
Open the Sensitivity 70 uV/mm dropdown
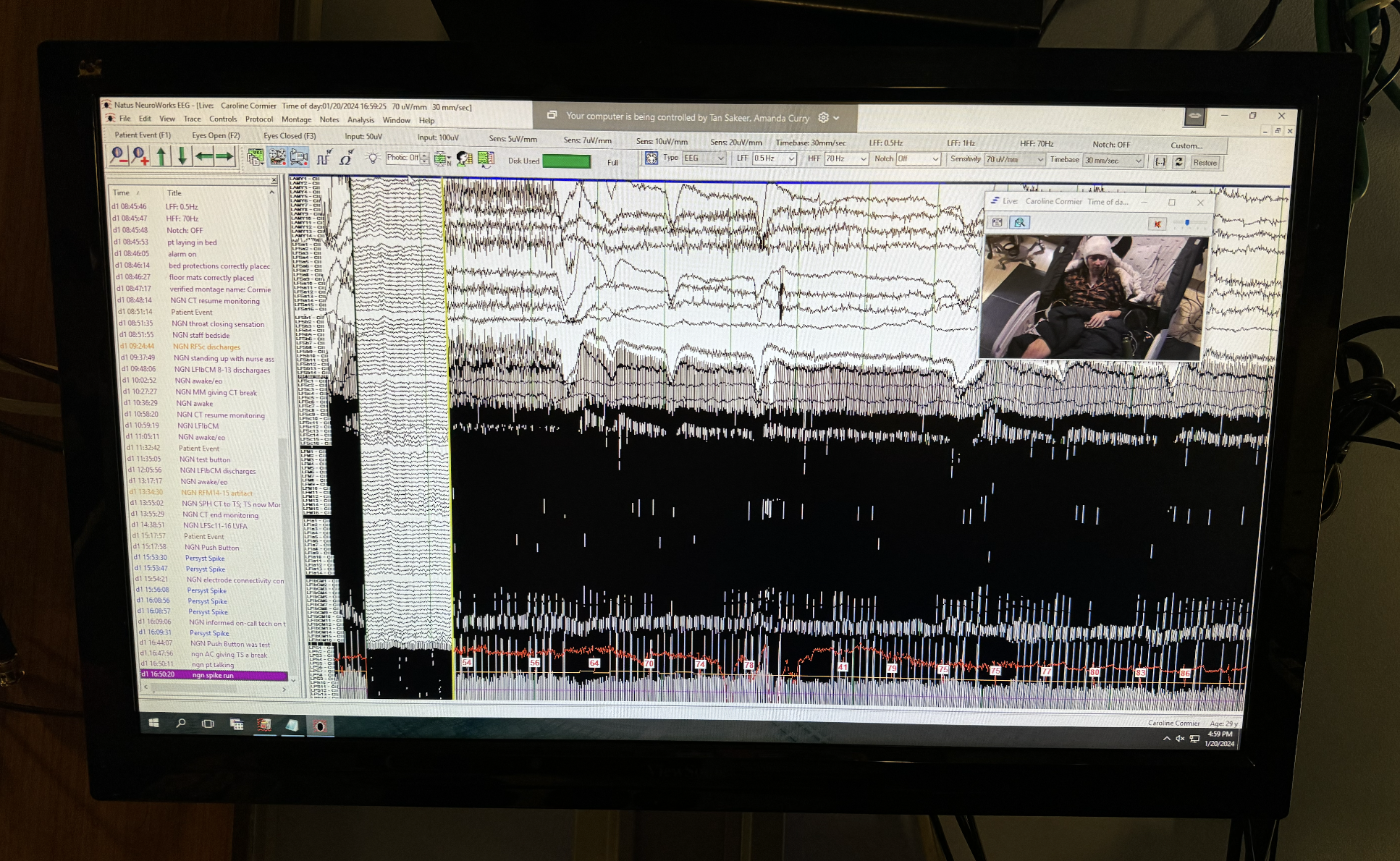pos(1040,160)
